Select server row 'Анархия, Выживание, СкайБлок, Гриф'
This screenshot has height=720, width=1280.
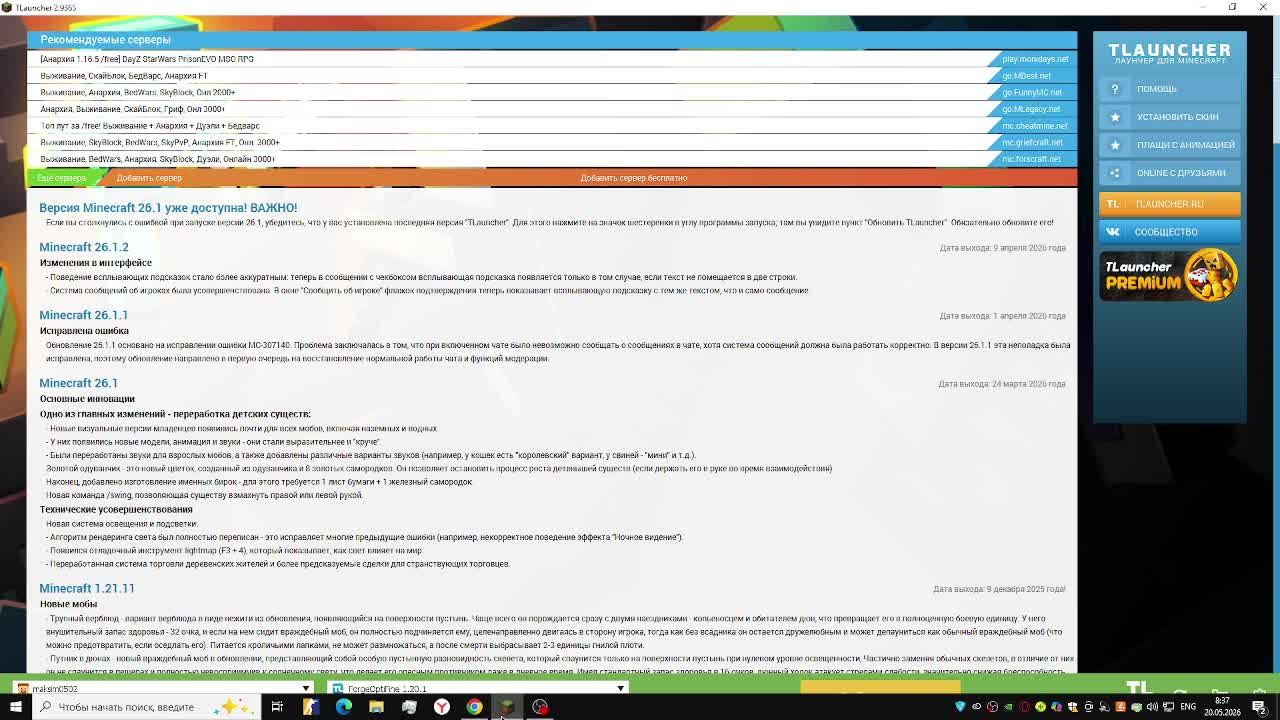point(552,109)
